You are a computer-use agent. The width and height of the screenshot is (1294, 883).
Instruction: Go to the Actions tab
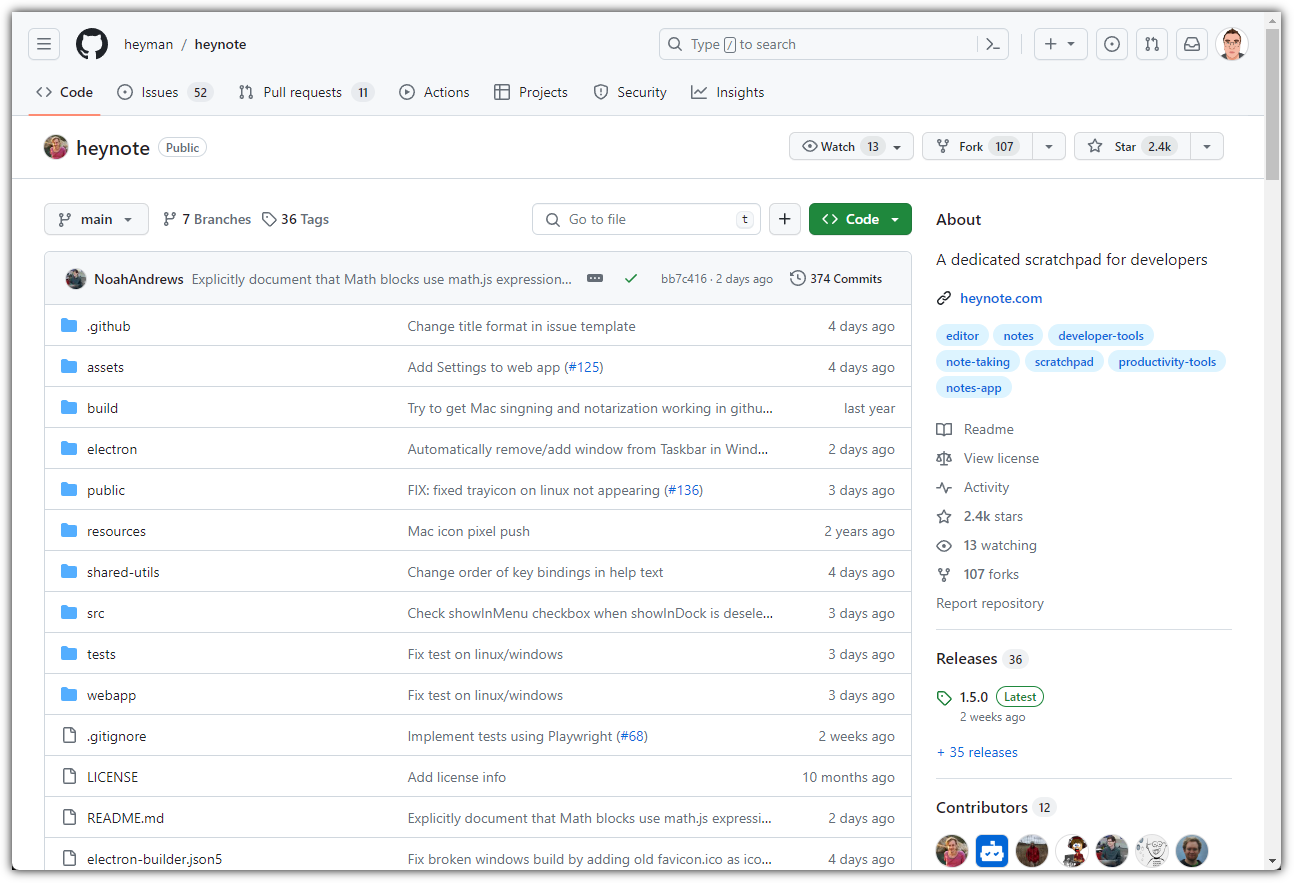(x=434, y=92)
